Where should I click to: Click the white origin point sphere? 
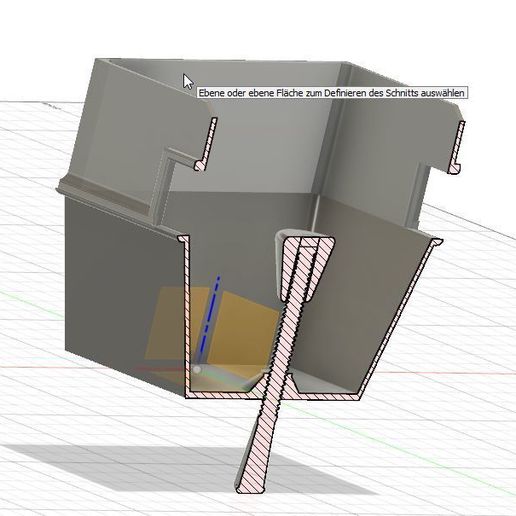(197, 369)
